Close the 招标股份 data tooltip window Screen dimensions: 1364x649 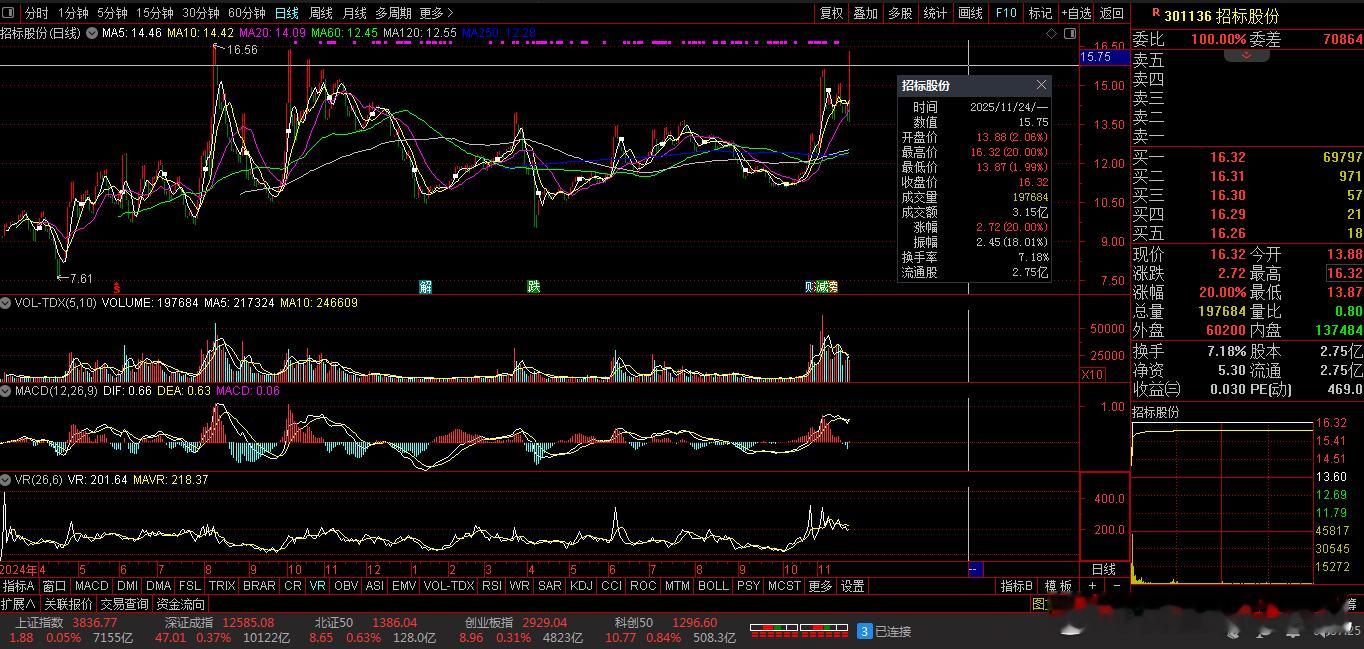click(1041, 85)
